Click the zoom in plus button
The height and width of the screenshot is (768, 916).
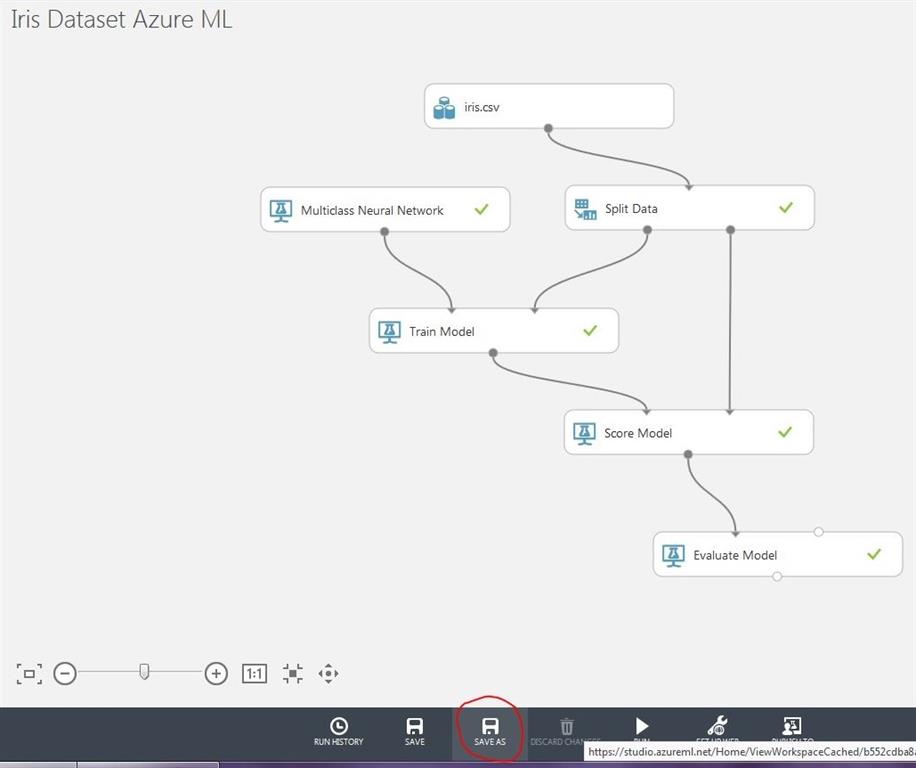[x=216, y=673]
